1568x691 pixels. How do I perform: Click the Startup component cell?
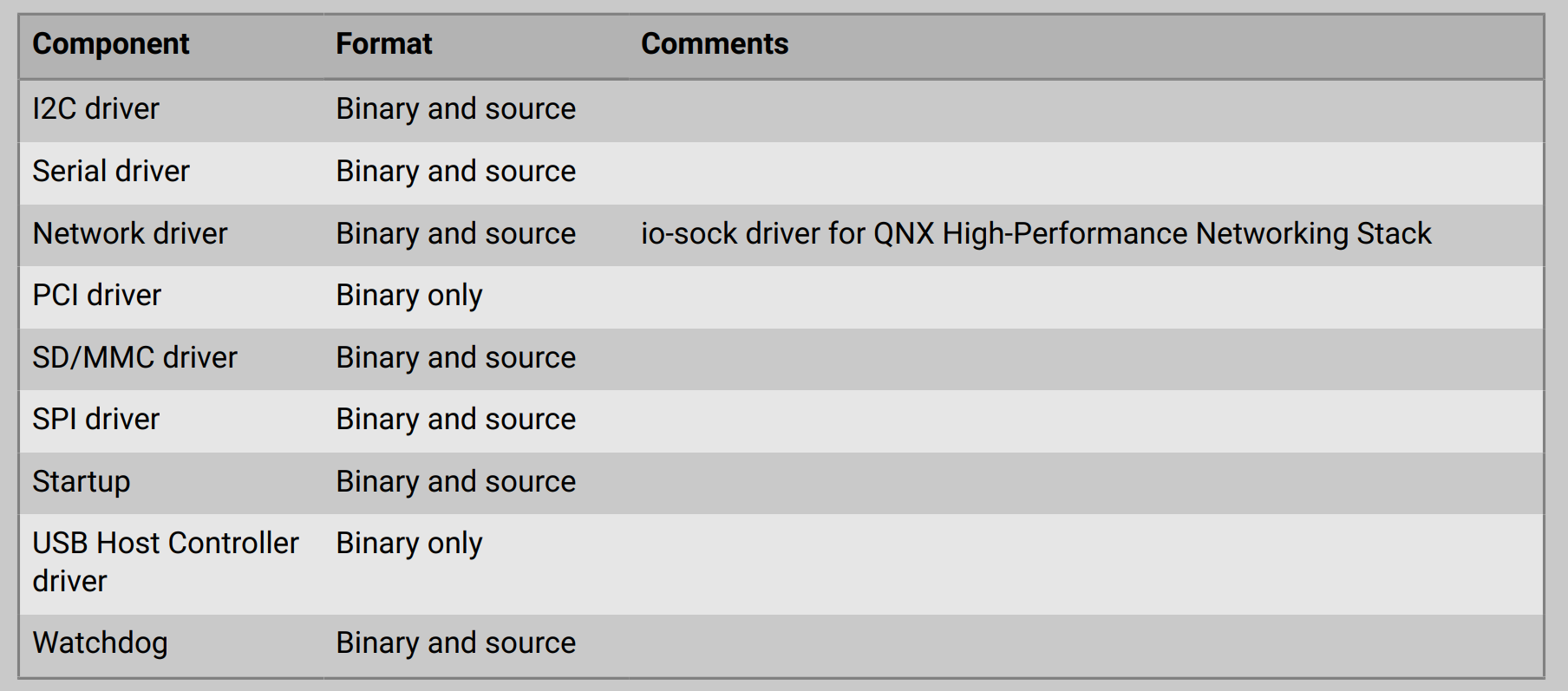coord(82,482)
